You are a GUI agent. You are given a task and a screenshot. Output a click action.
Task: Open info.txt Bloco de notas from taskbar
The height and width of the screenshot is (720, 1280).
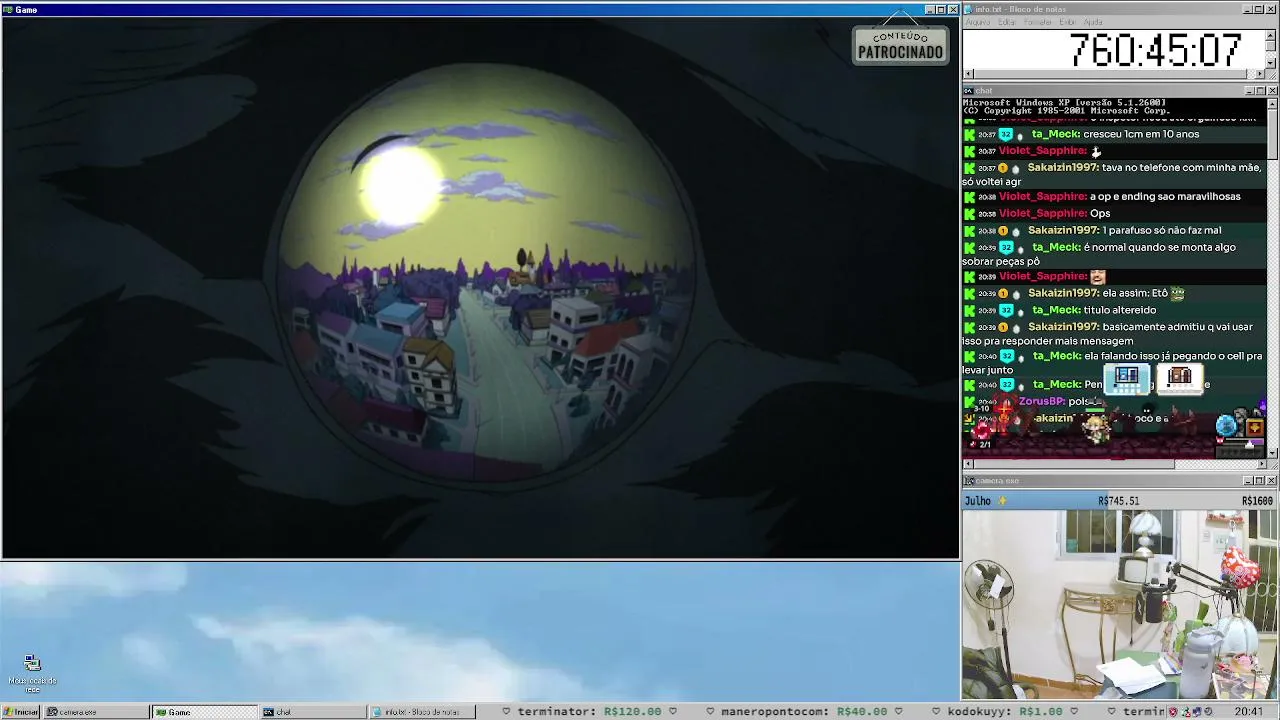[423, 712]
